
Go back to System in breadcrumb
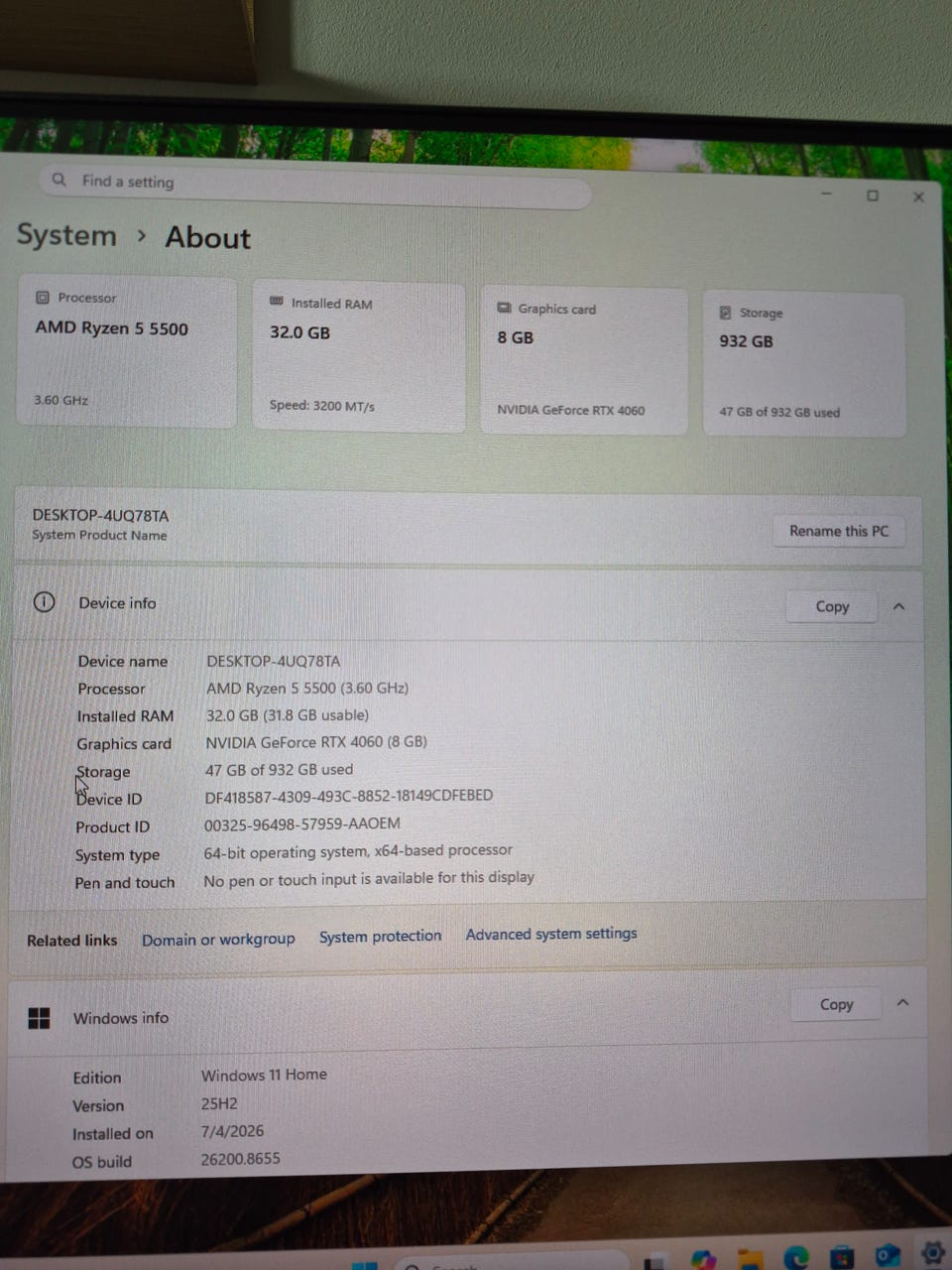click(x=66, y=235)
